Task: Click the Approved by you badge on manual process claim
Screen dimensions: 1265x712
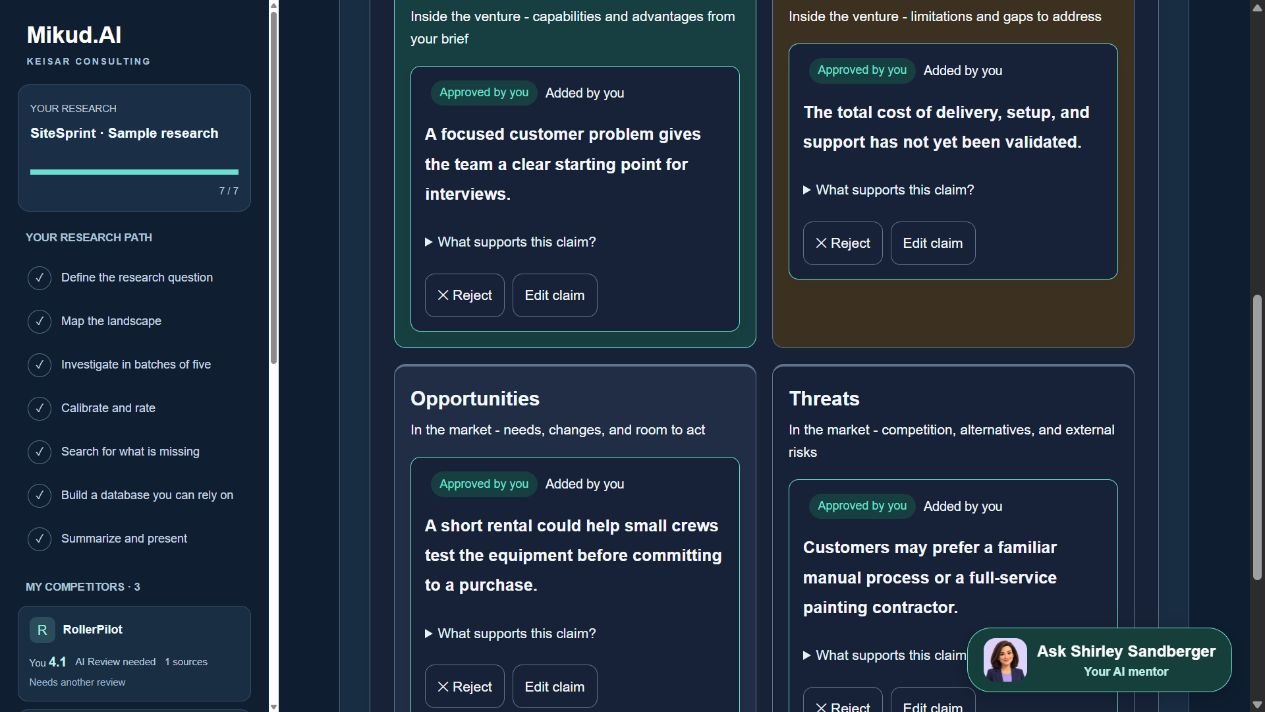Action: click(x=862, y=506)
